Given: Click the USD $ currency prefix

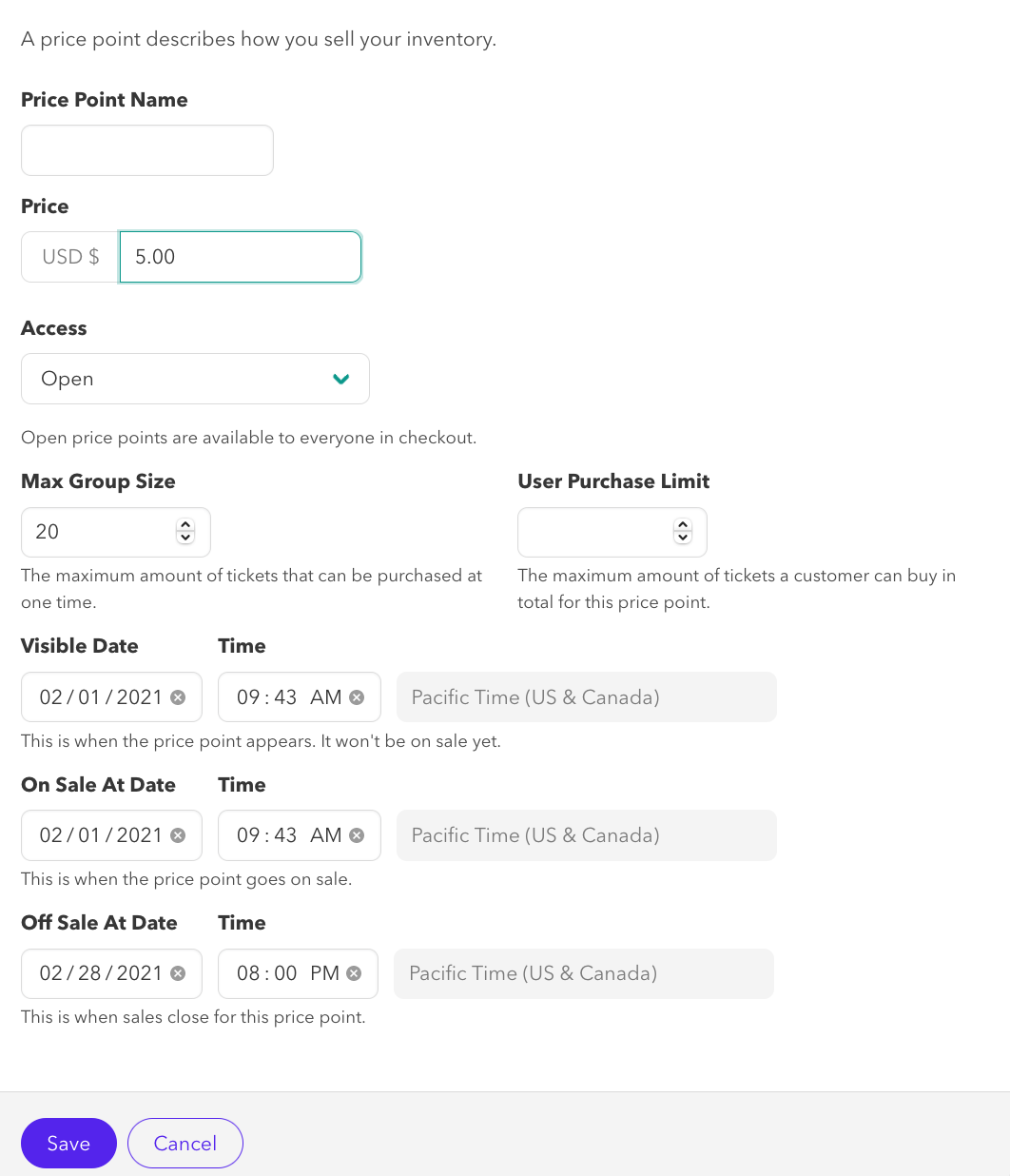Looking at the screenshot, I should click(70, 257).
